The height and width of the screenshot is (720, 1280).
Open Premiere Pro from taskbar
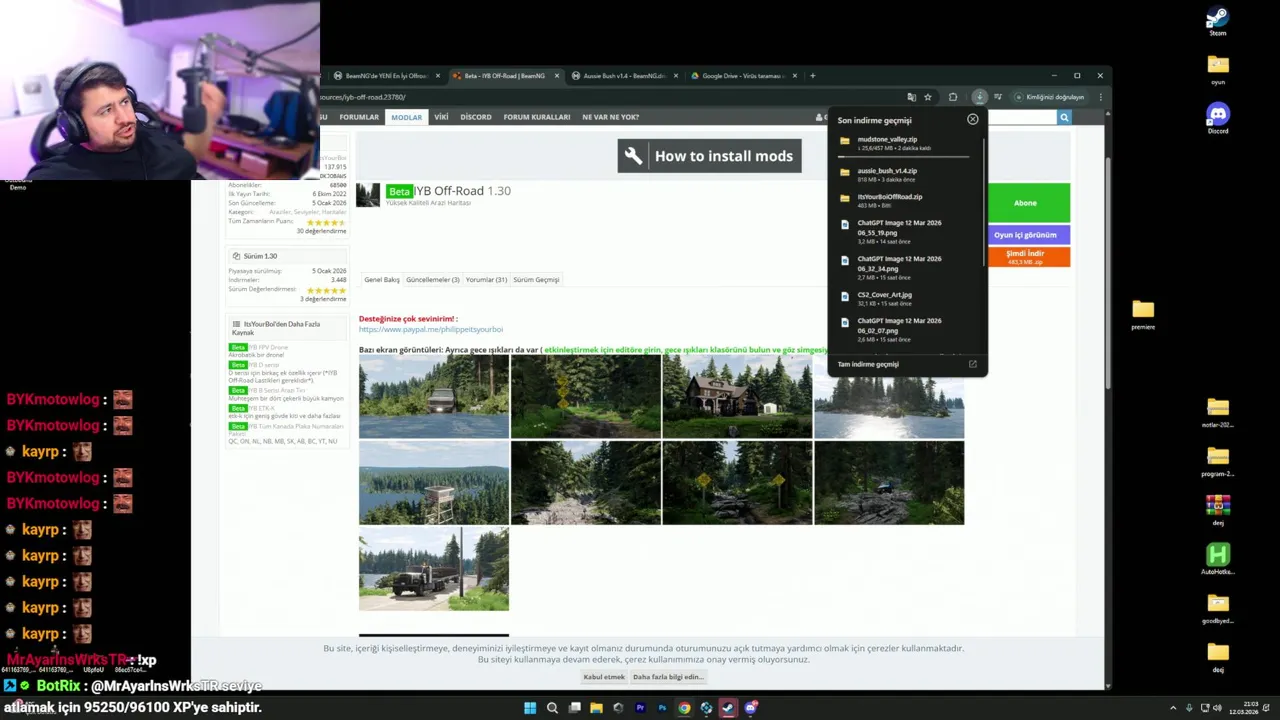tap(640, 708)
